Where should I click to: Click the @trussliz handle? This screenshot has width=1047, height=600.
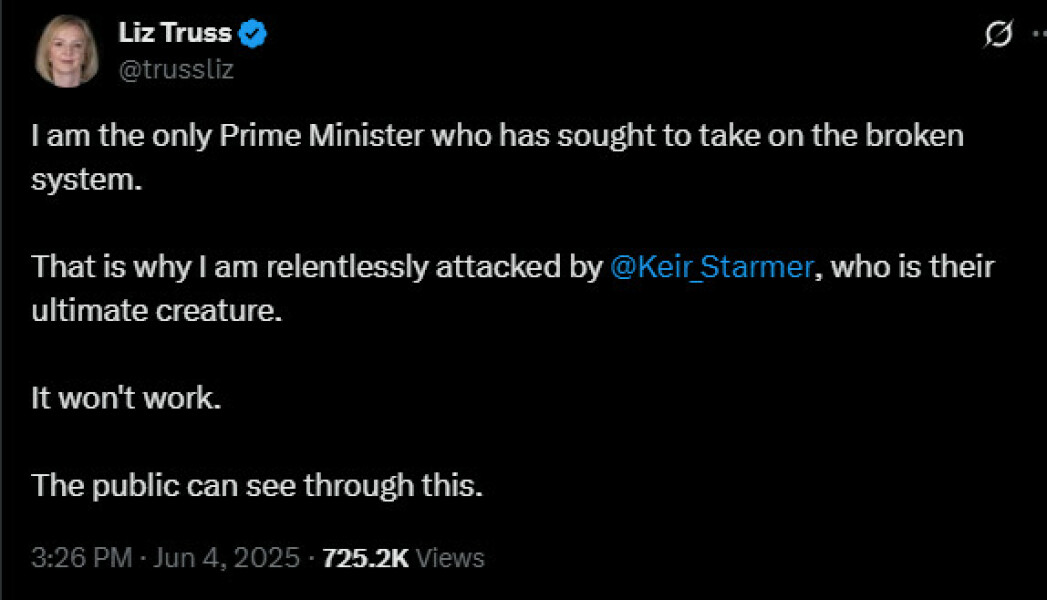click(177, 69)
